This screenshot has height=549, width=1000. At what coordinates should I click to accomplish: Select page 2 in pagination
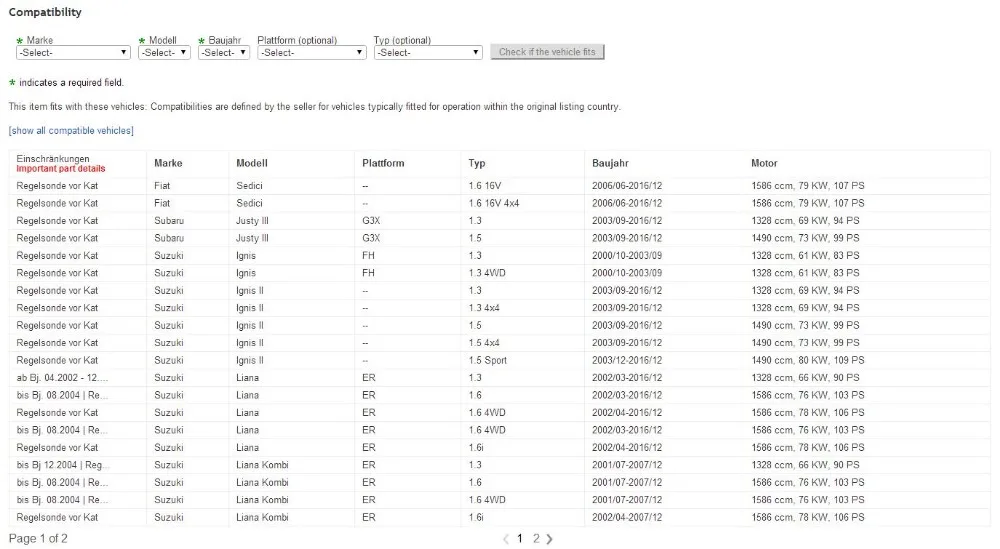[x=536, y=539]
